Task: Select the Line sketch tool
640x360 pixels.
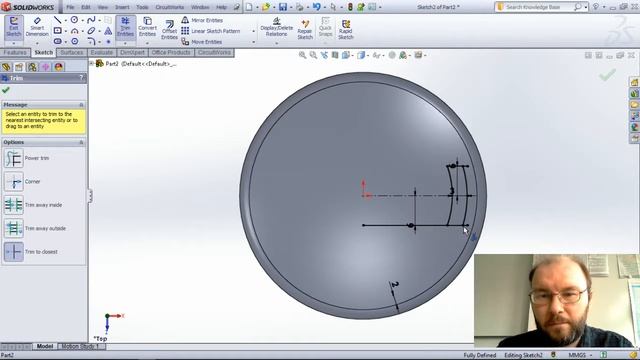Action: coord(58,20)
